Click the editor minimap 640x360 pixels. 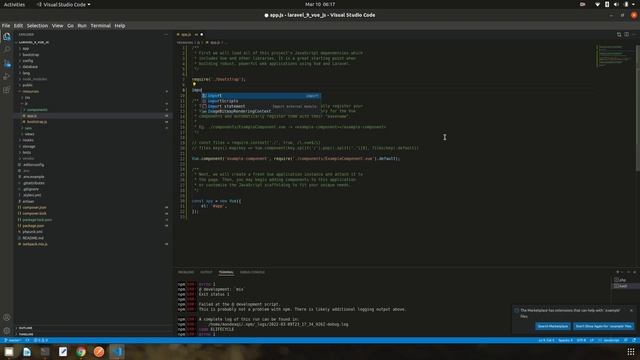[614, 57]
